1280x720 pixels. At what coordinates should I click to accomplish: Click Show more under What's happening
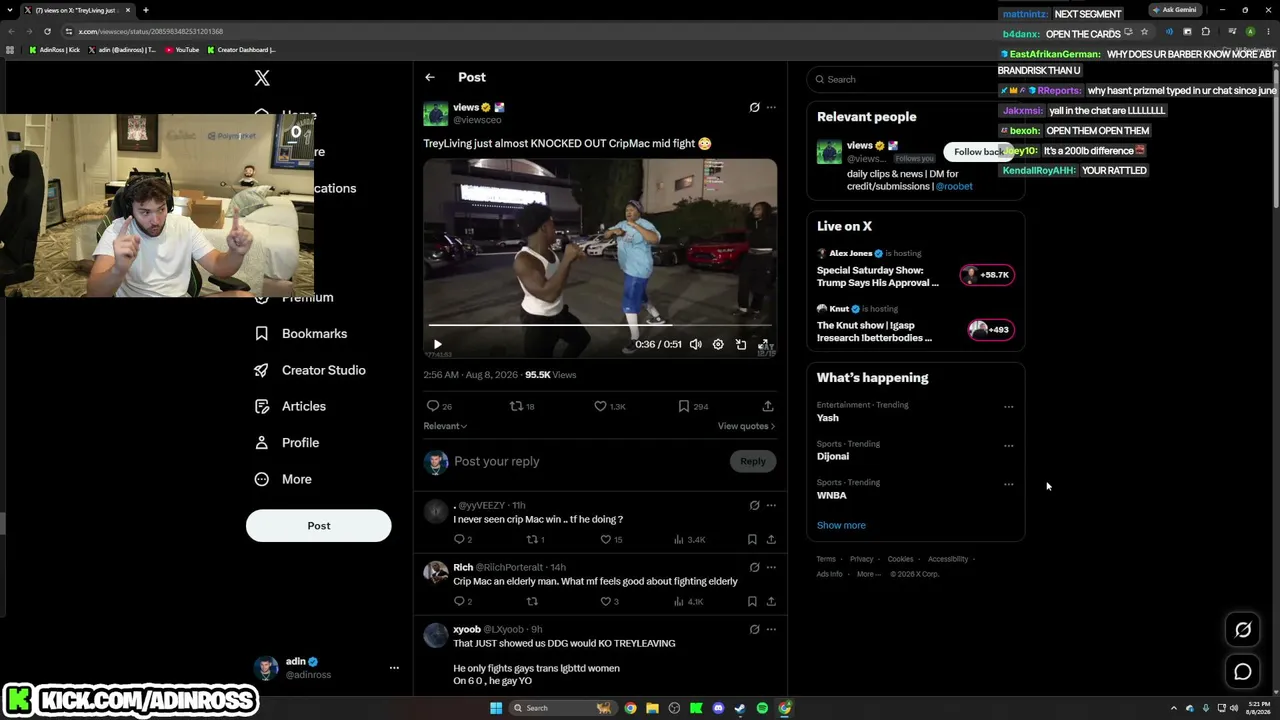click(841, 525)
